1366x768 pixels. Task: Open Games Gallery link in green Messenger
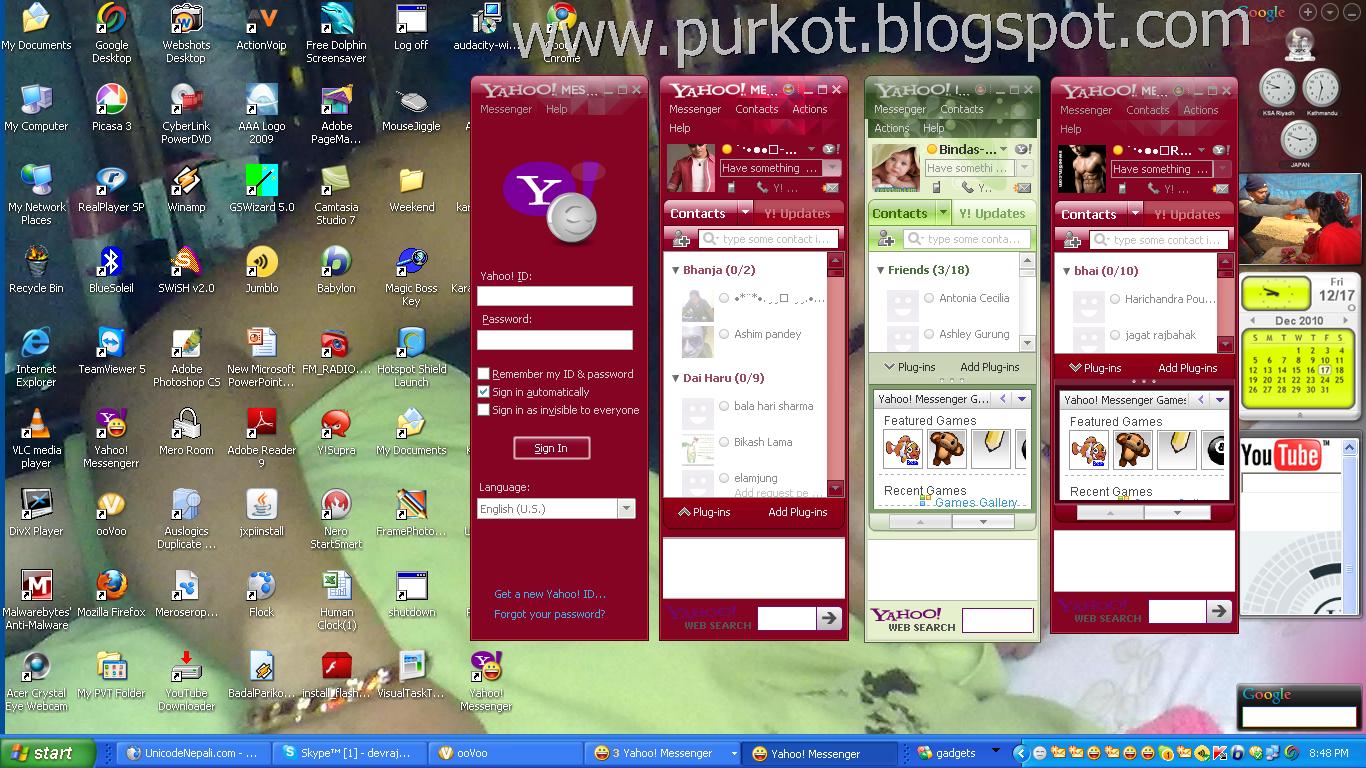(976, 503)
